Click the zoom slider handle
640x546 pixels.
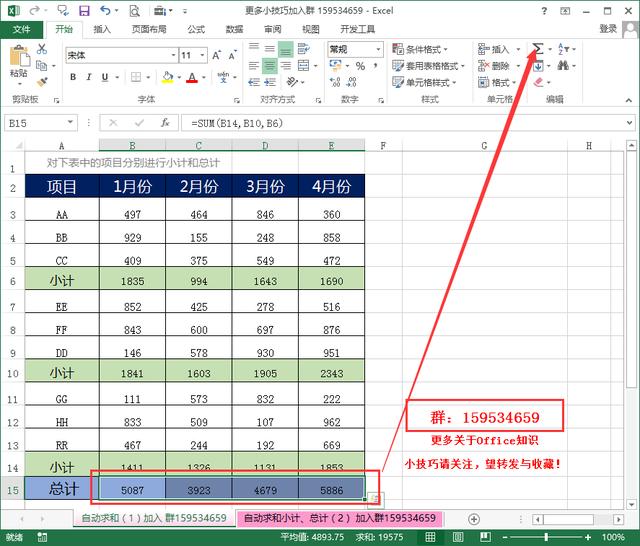tap(546, 537)
